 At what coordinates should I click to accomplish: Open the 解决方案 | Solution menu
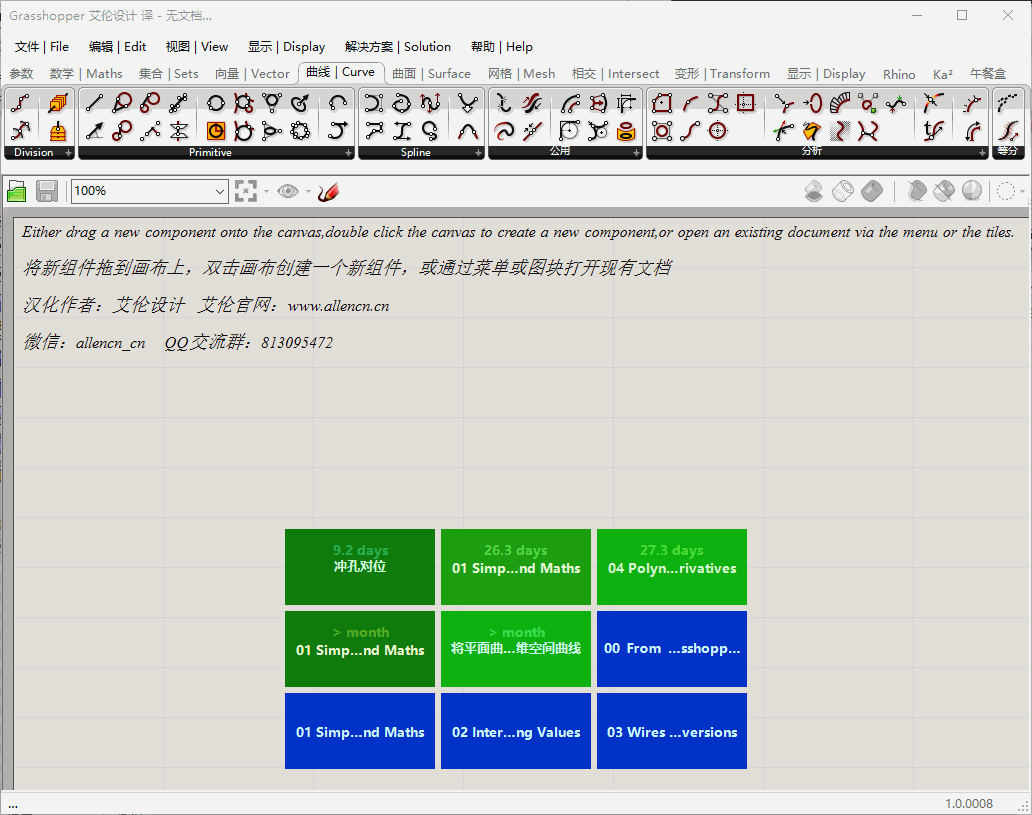[398, 47]
